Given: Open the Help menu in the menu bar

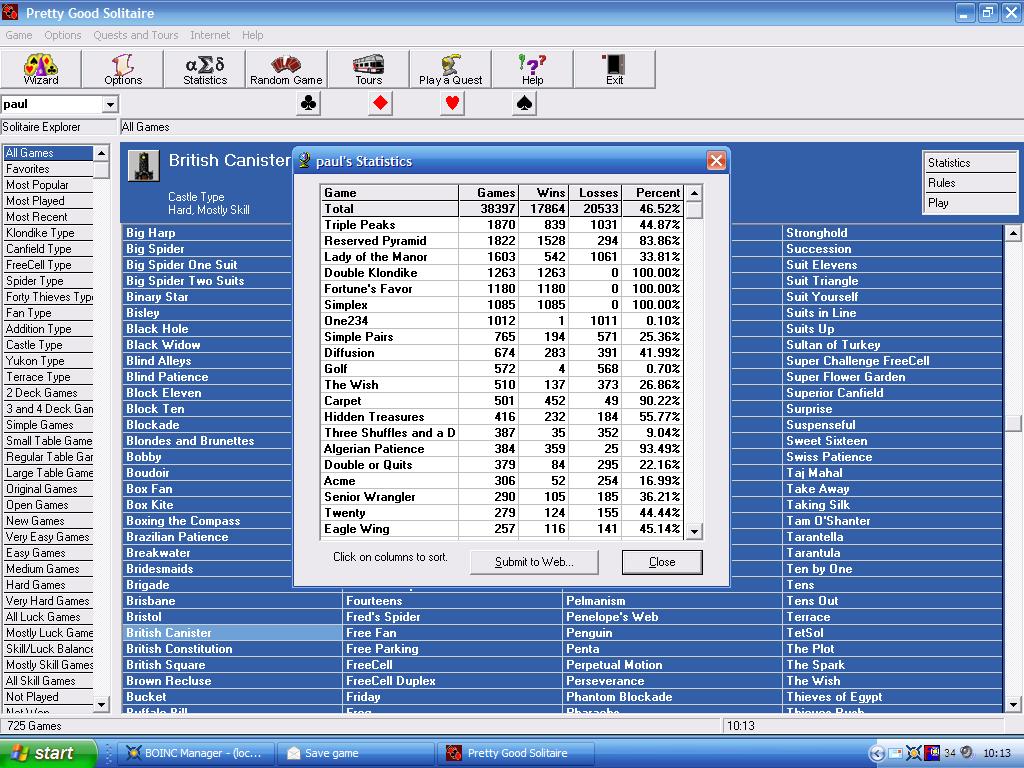Looking at the screenshot, I should click(253, 35).
